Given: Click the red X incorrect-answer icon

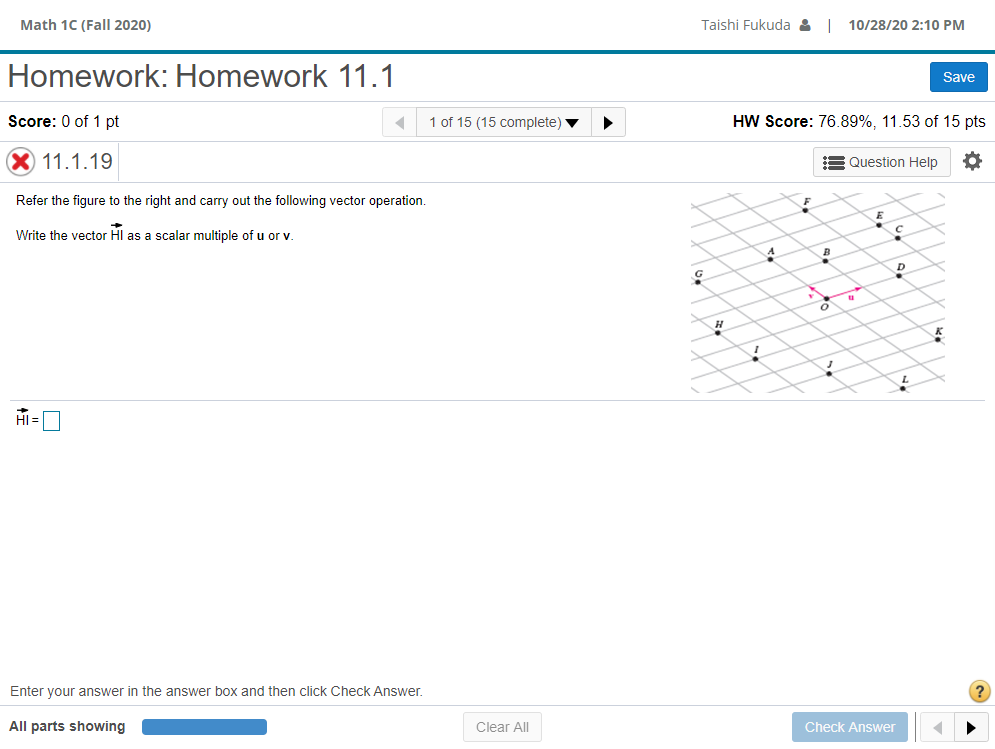Looking at the screenshot, I should coord(20,161).
